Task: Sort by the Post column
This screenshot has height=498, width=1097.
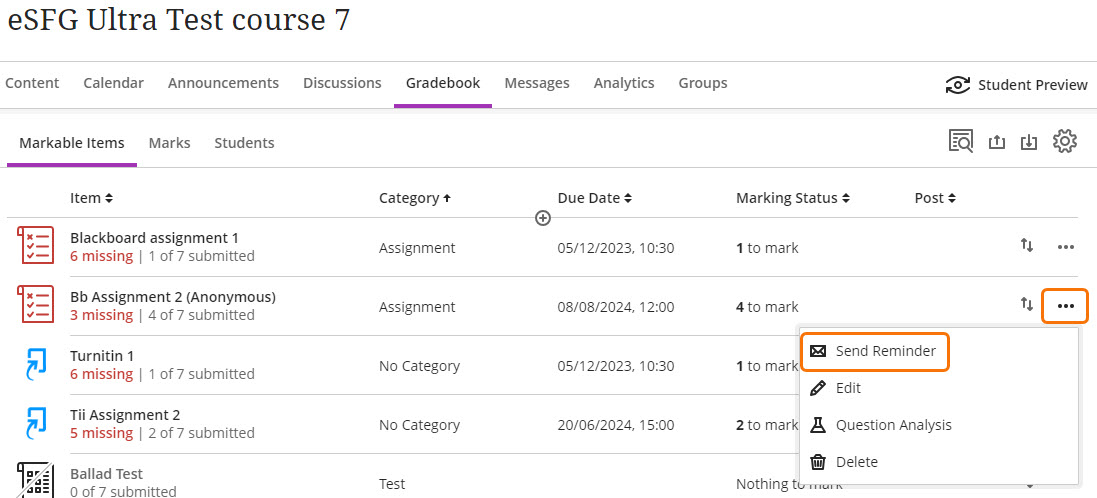Action: pyautogui.click(x=935, y=198)
